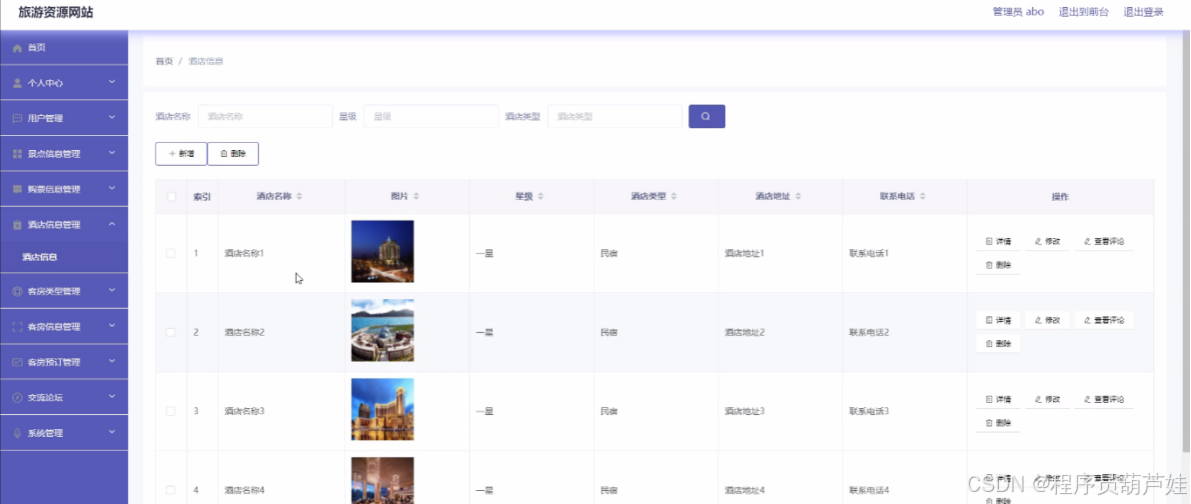Tick the select-all checkbox in table header
The height and width of the screenshot is (504, 1191).
171,197
